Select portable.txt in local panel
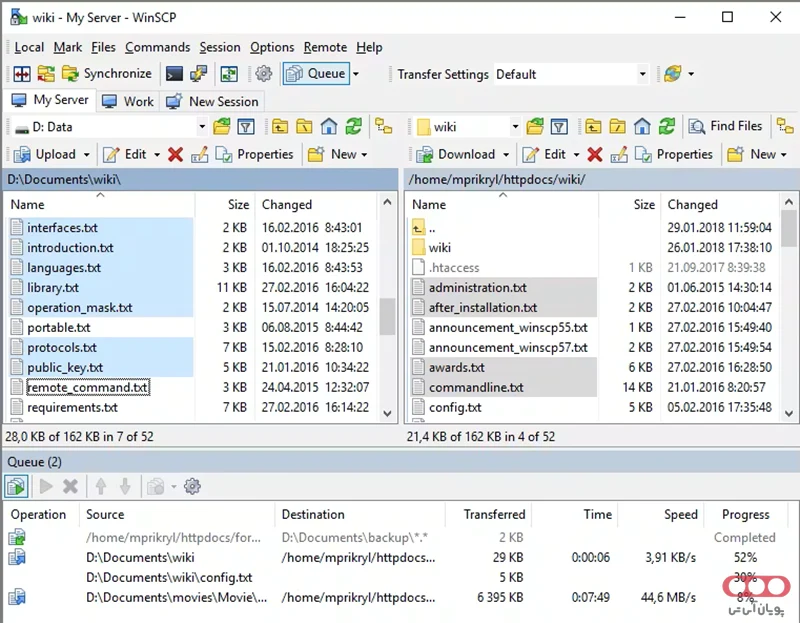 59,328
